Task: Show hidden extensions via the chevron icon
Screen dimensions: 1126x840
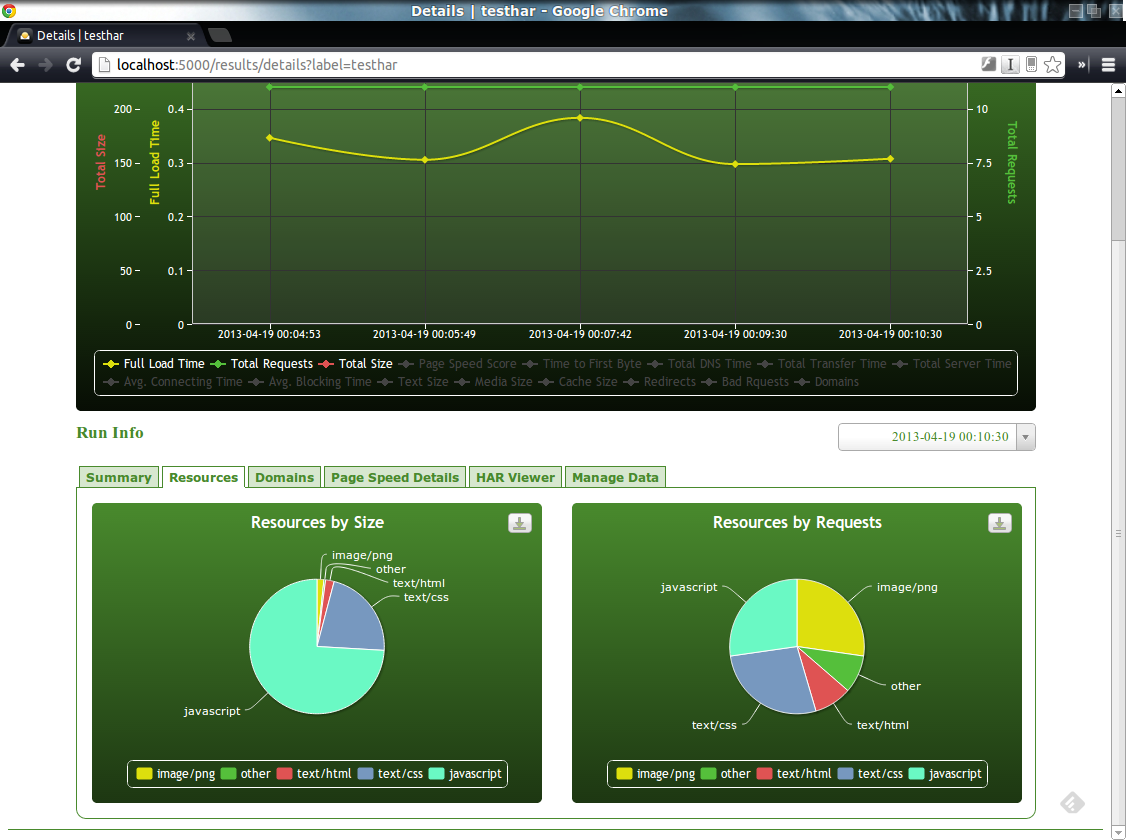Action: (x=1082, y=65)
